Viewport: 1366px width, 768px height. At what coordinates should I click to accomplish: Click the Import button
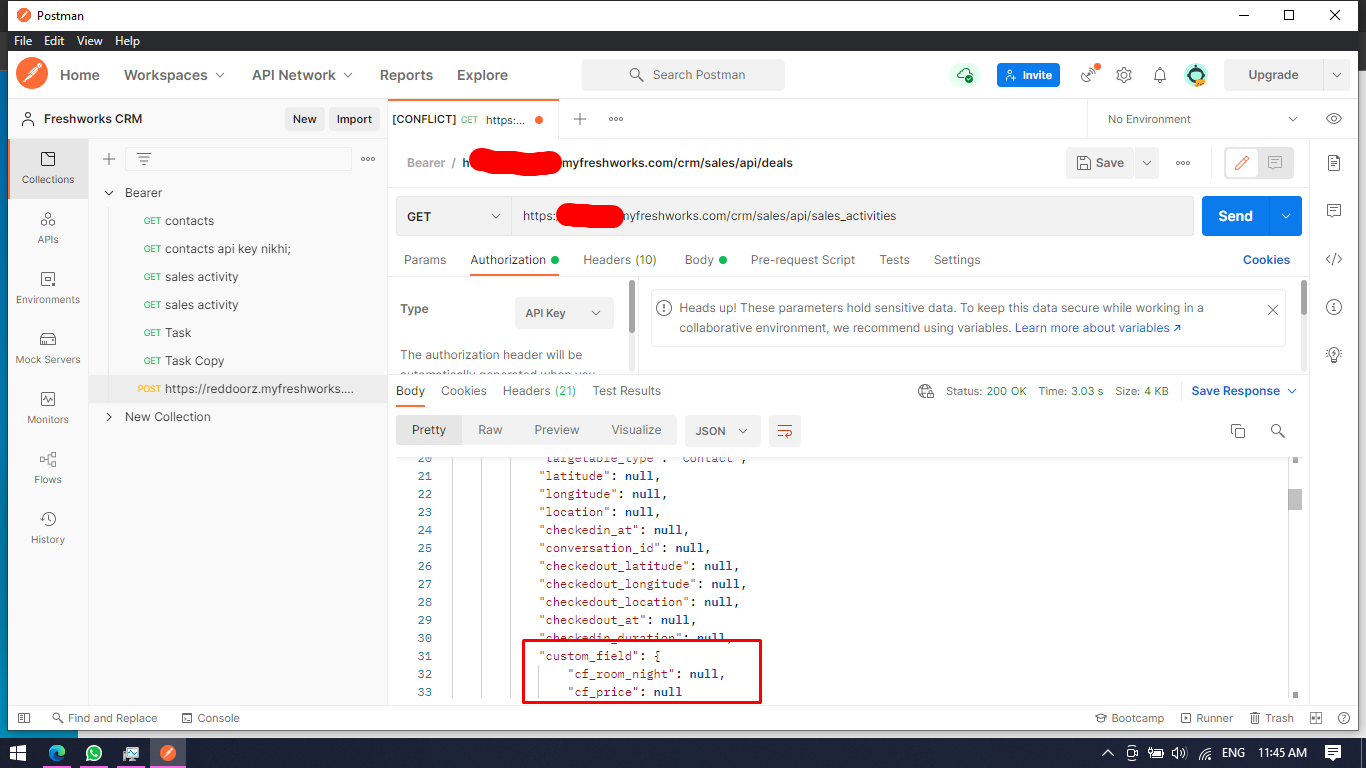coord(354,119)
